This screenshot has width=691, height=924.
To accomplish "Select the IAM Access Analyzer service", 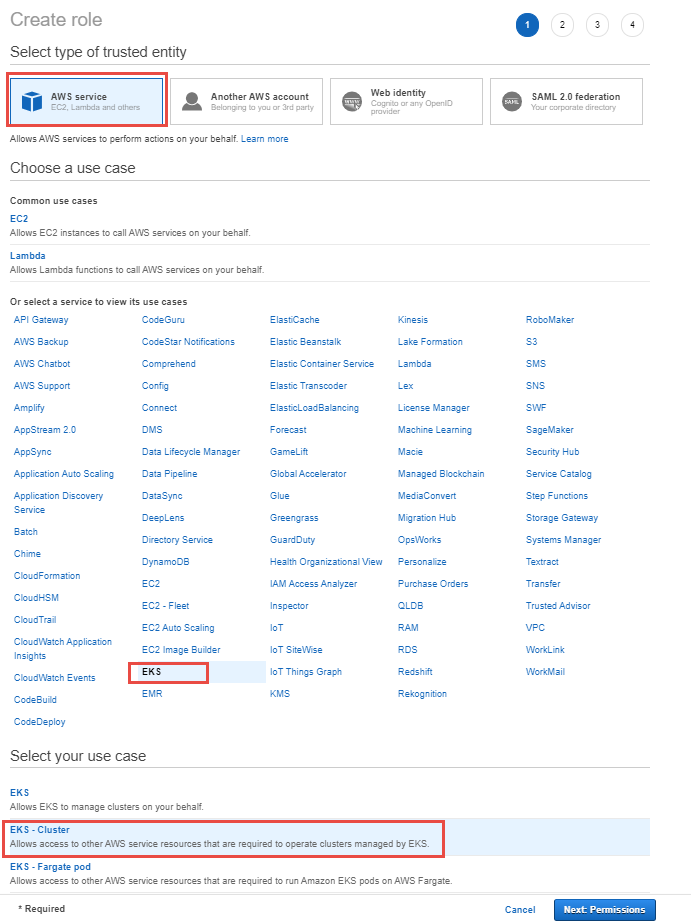I will (x=313, y=584).
